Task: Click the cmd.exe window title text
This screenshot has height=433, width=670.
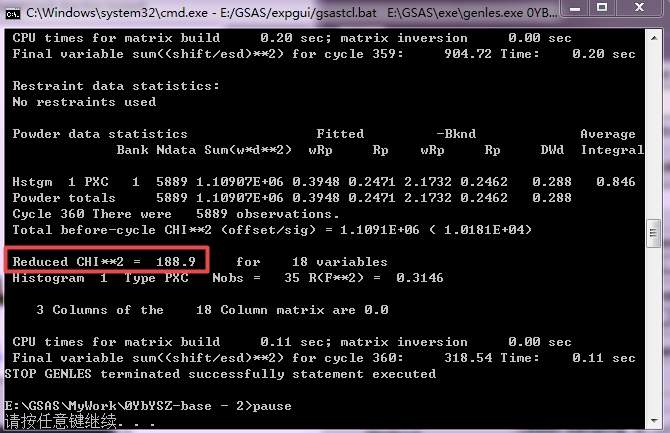Action: pyautogui.click(x=291, y=13)
